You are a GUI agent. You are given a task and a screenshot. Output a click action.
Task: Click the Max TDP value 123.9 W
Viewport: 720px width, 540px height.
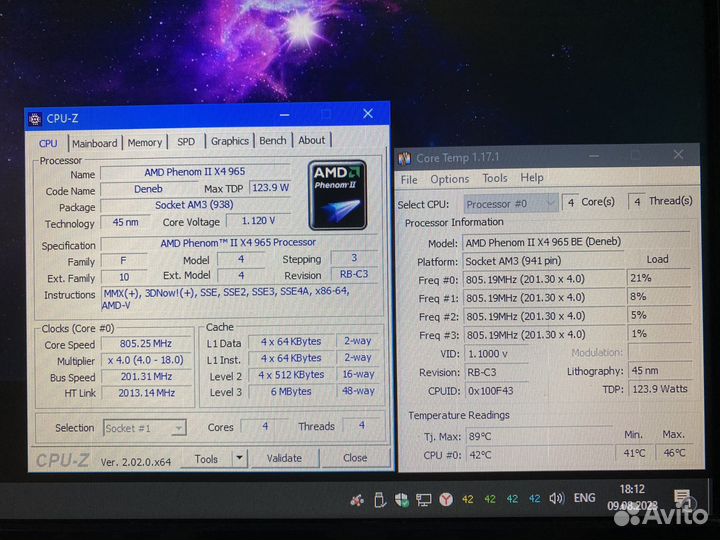pos(270,187)
